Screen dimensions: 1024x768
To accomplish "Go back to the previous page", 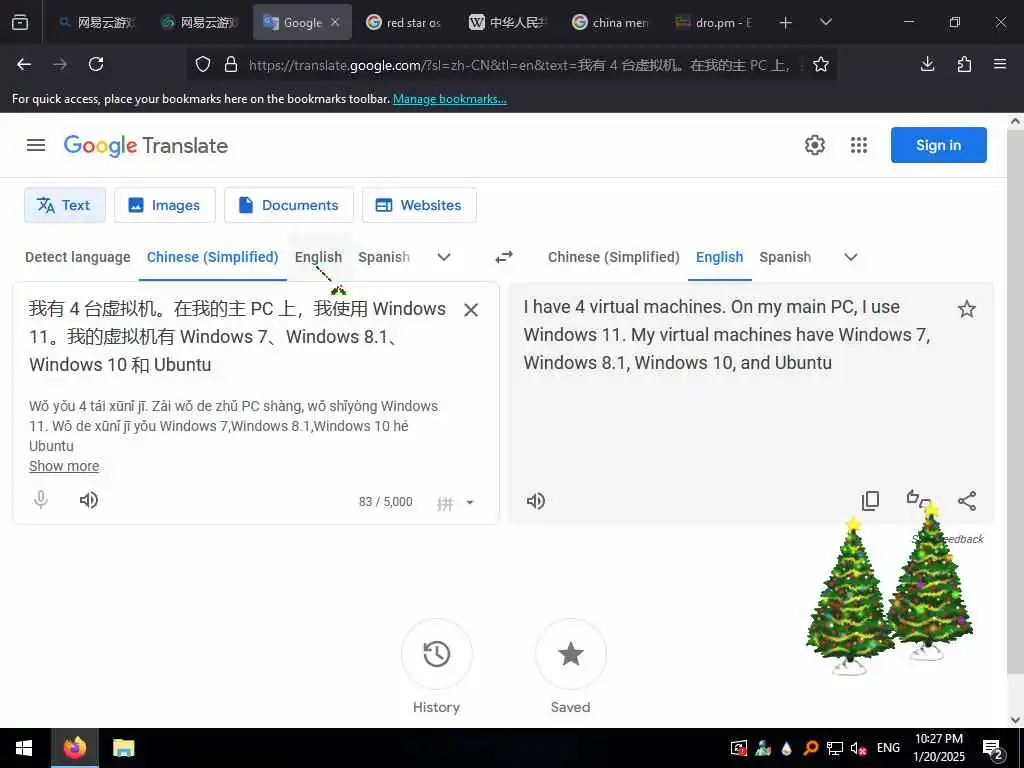I will click(x=24, y=64).
